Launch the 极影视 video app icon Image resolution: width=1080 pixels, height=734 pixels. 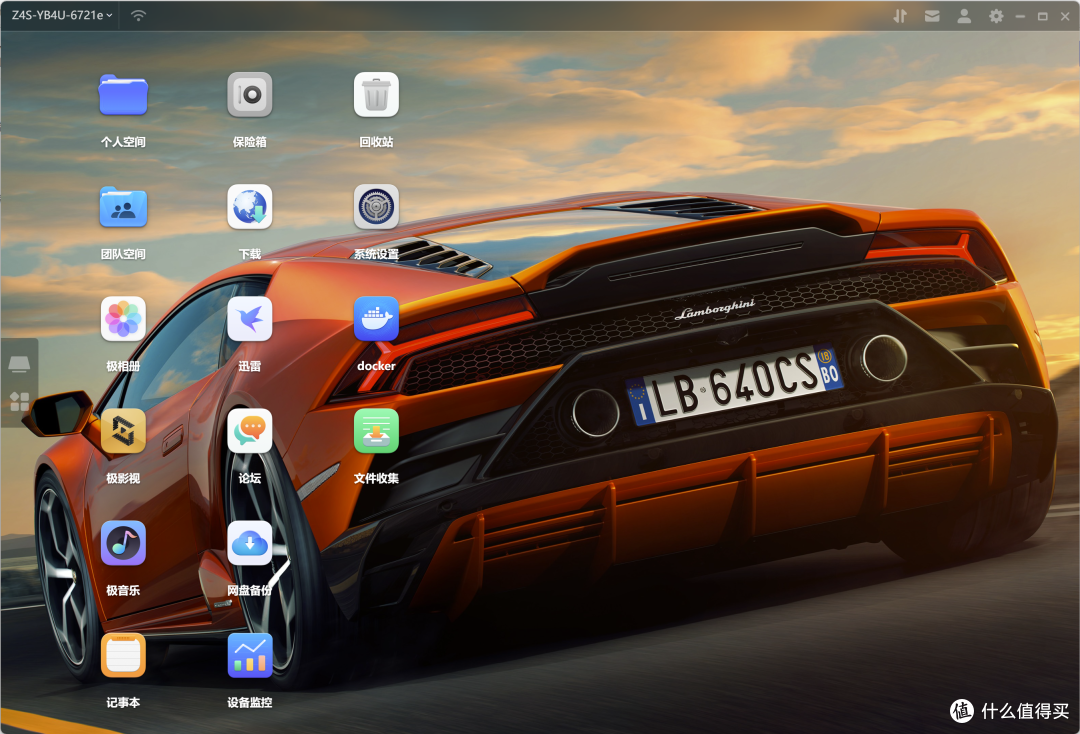[123, 431]
